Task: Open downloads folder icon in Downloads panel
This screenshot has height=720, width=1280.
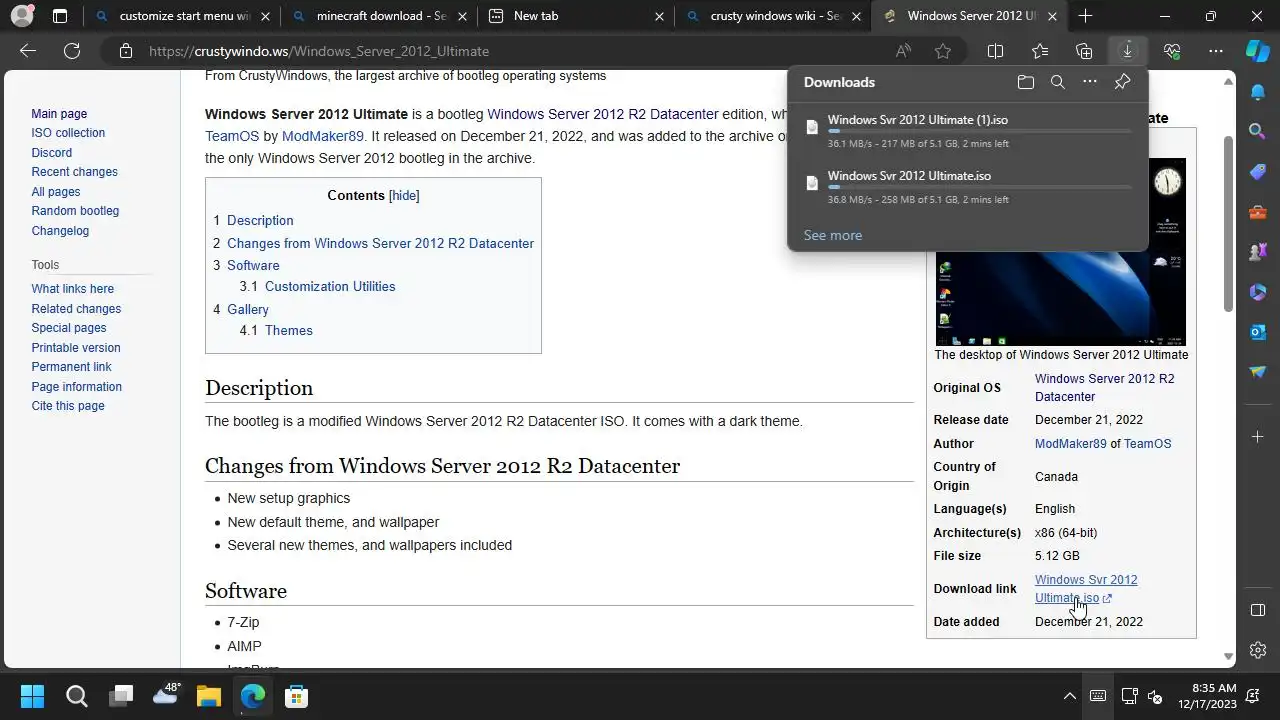Action: pyautogui.click(x=1025, y=82)
